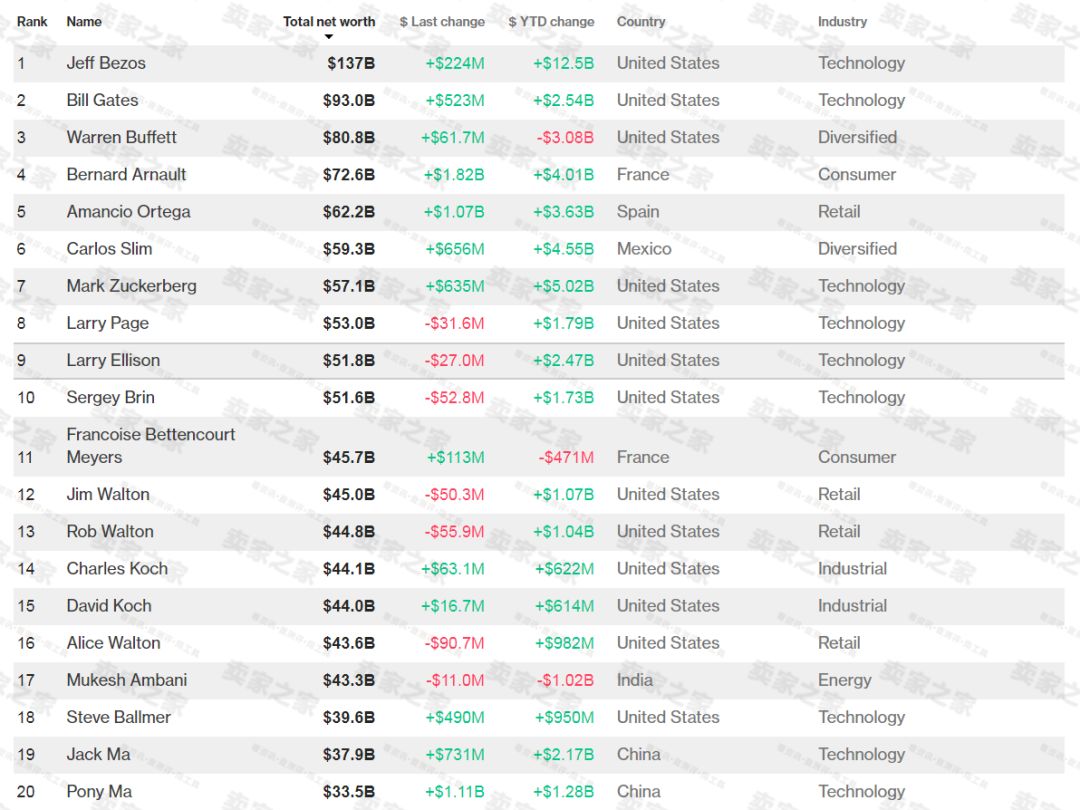Open Mukesh Ambani's profile link
The image size is (1080, 810).
[126, 680]
